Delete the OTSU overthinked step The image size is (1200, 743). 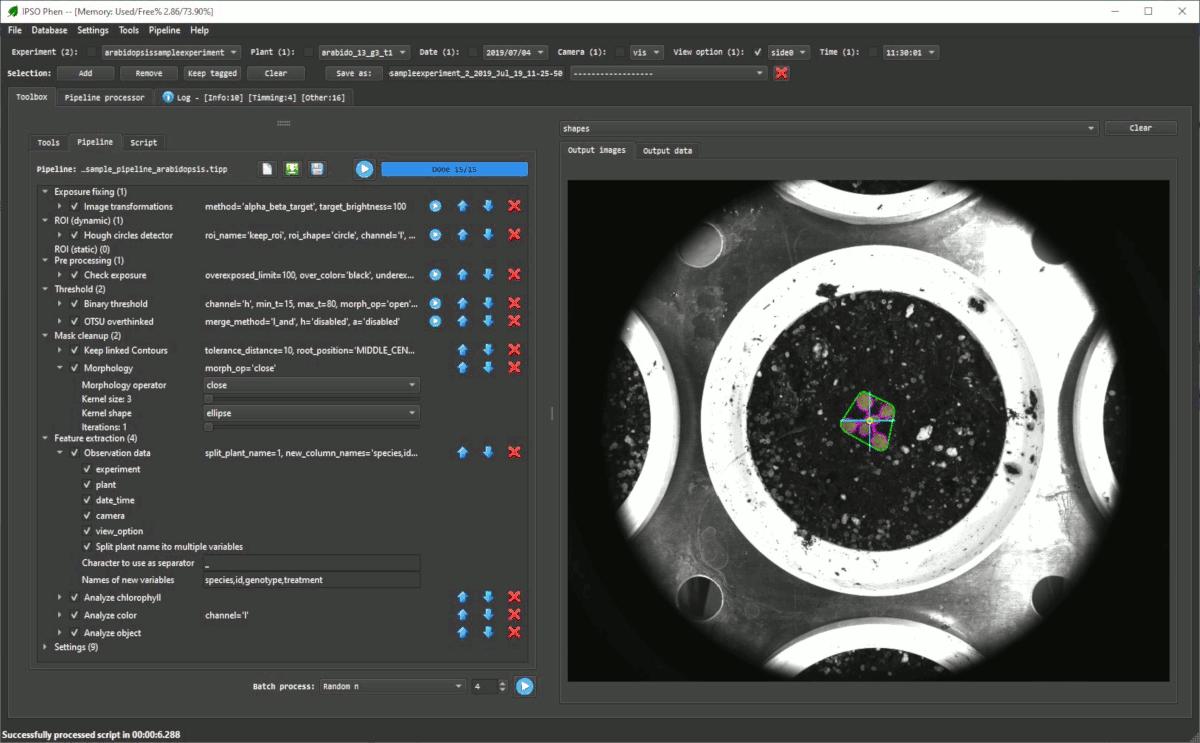coord(514,321)
